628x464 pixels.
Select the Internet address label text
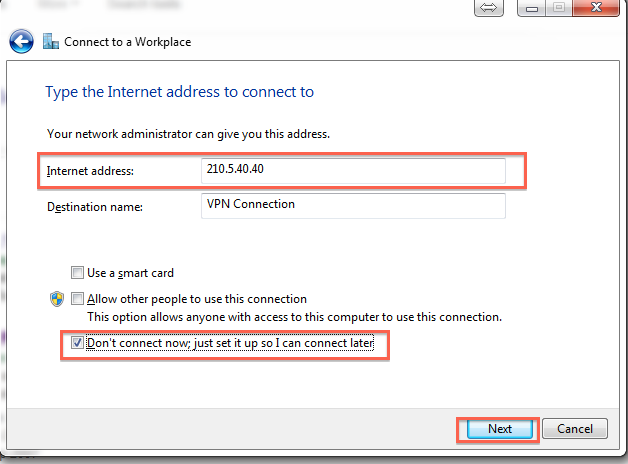click(x=90, y=171)
